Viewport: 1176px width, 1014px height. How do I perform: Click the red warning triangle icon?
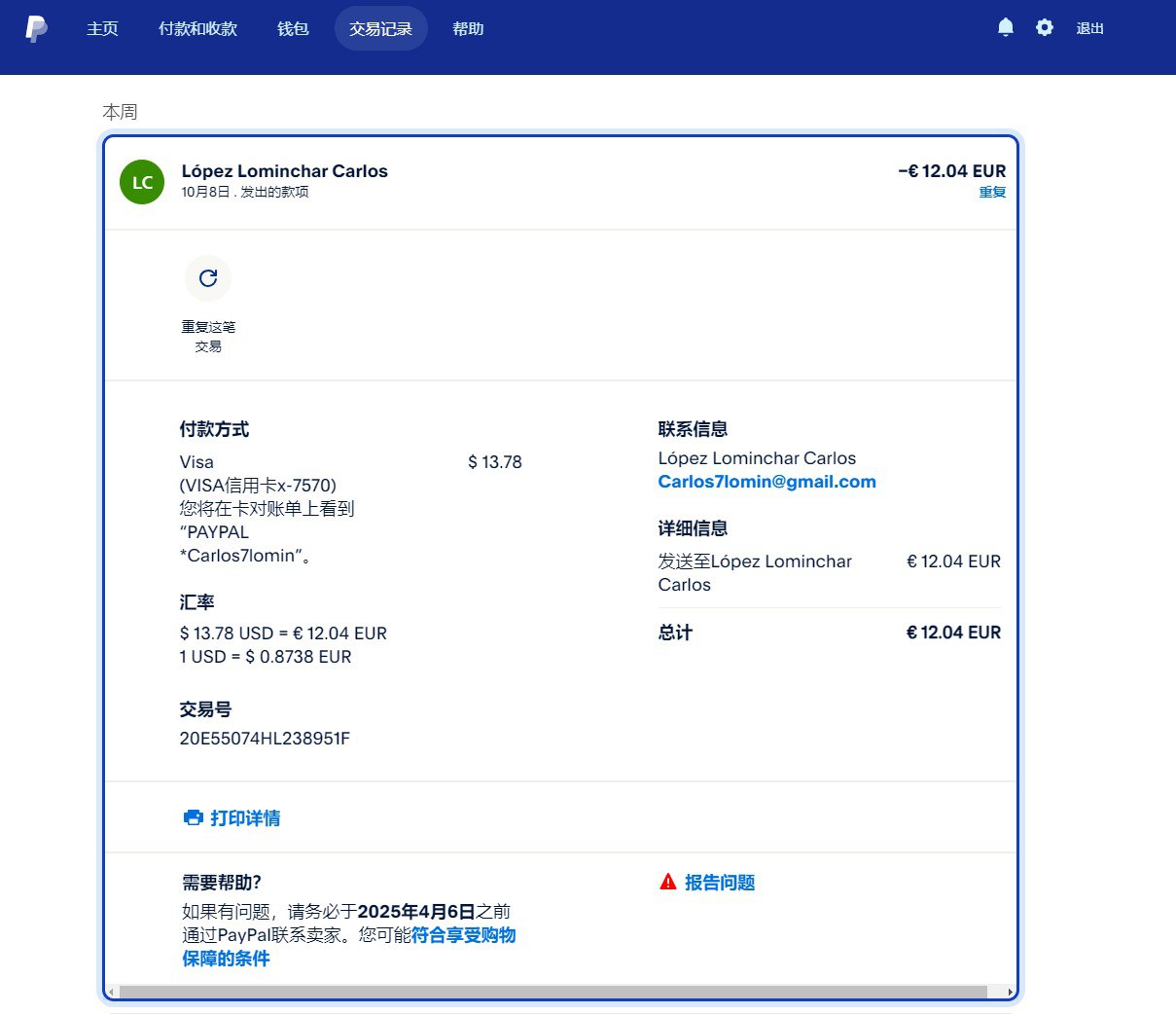pos(667,882)
